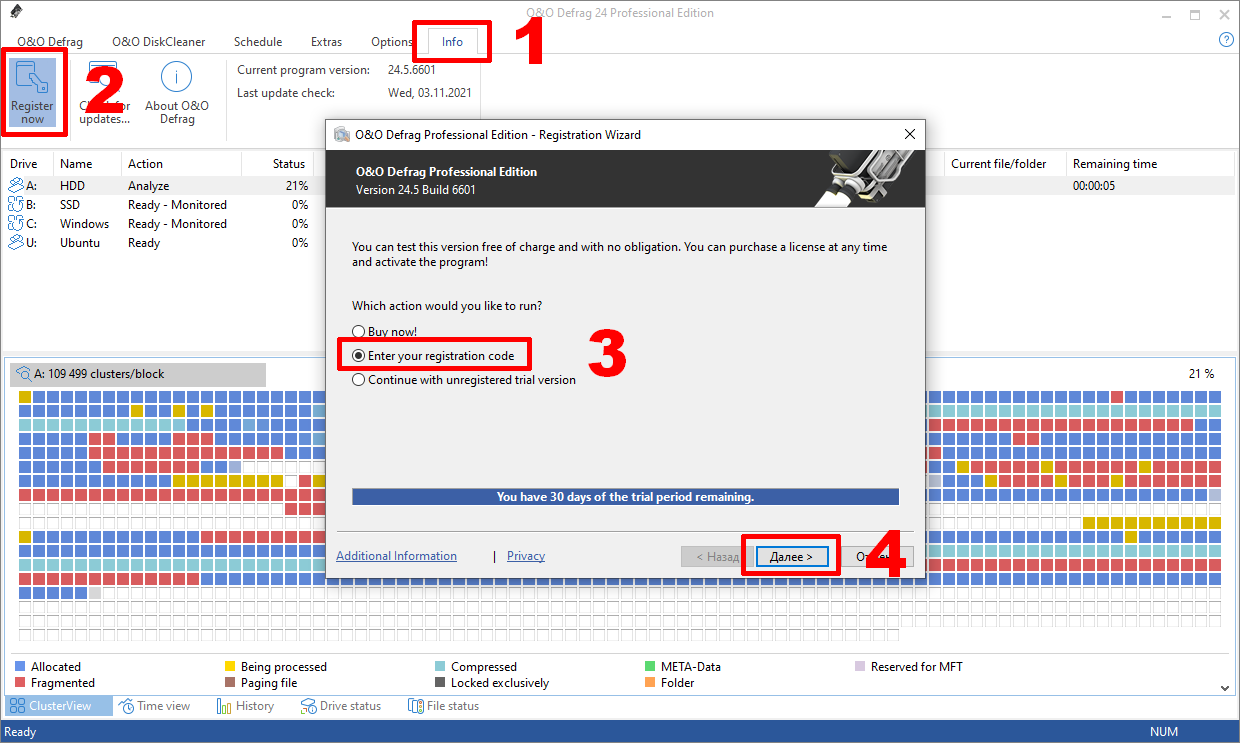Viewport: 1240px width, 743px height.
Task: Click the Compressed legend color swatch
Action: [x=440, y=666]
